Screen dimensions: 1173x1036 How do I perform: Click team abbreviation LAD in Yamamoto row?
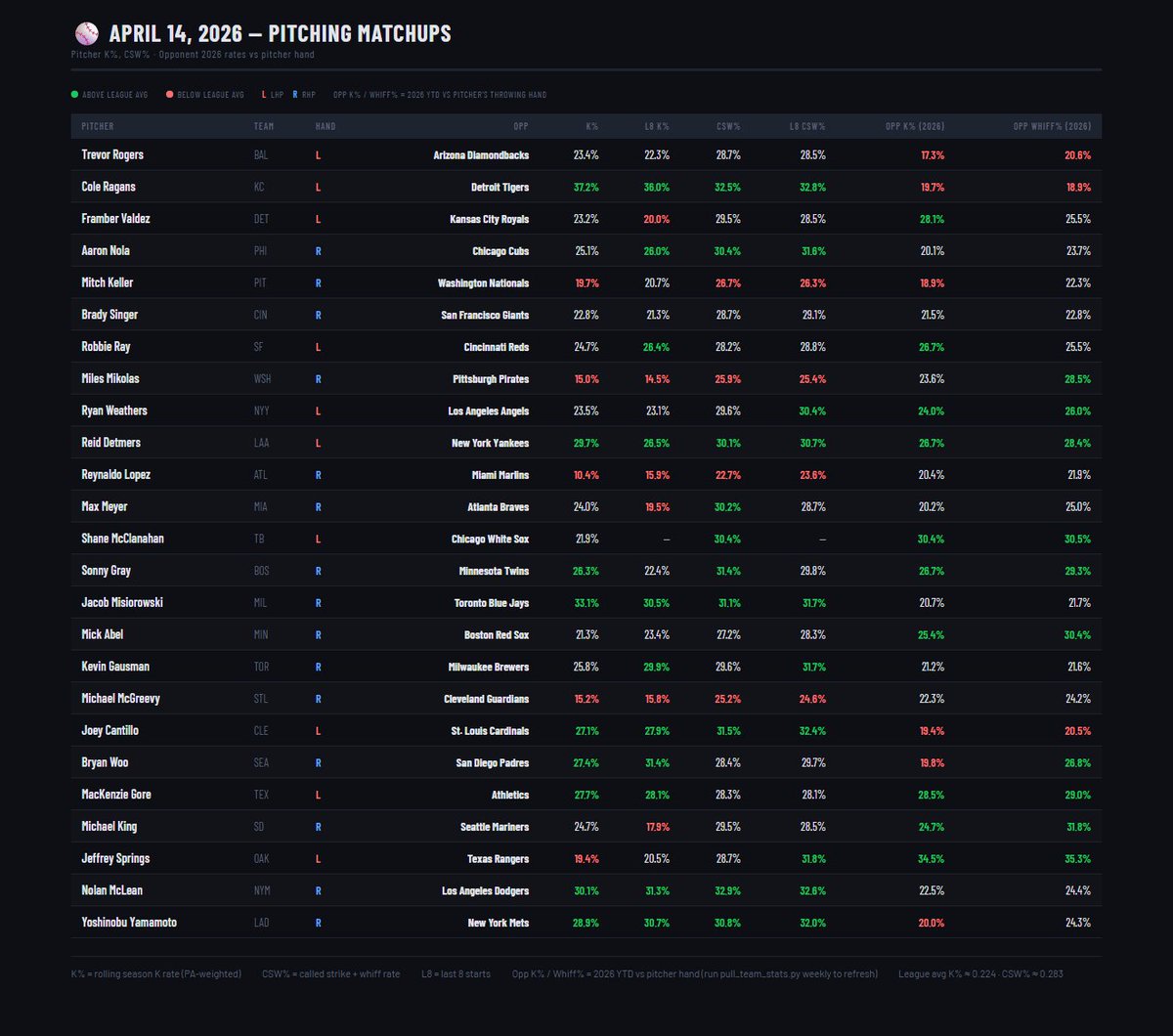(x=261, y=924)
